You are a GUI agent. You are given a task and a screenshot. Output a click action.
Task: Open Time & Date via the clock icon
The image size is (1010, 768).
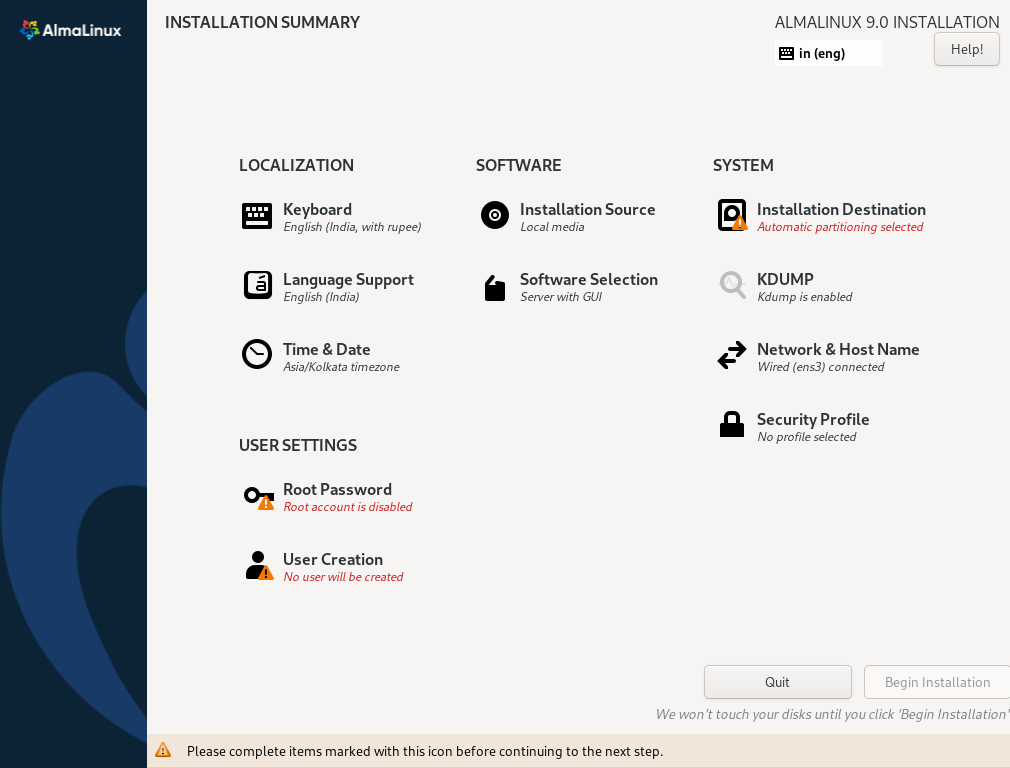pos(256,354)
